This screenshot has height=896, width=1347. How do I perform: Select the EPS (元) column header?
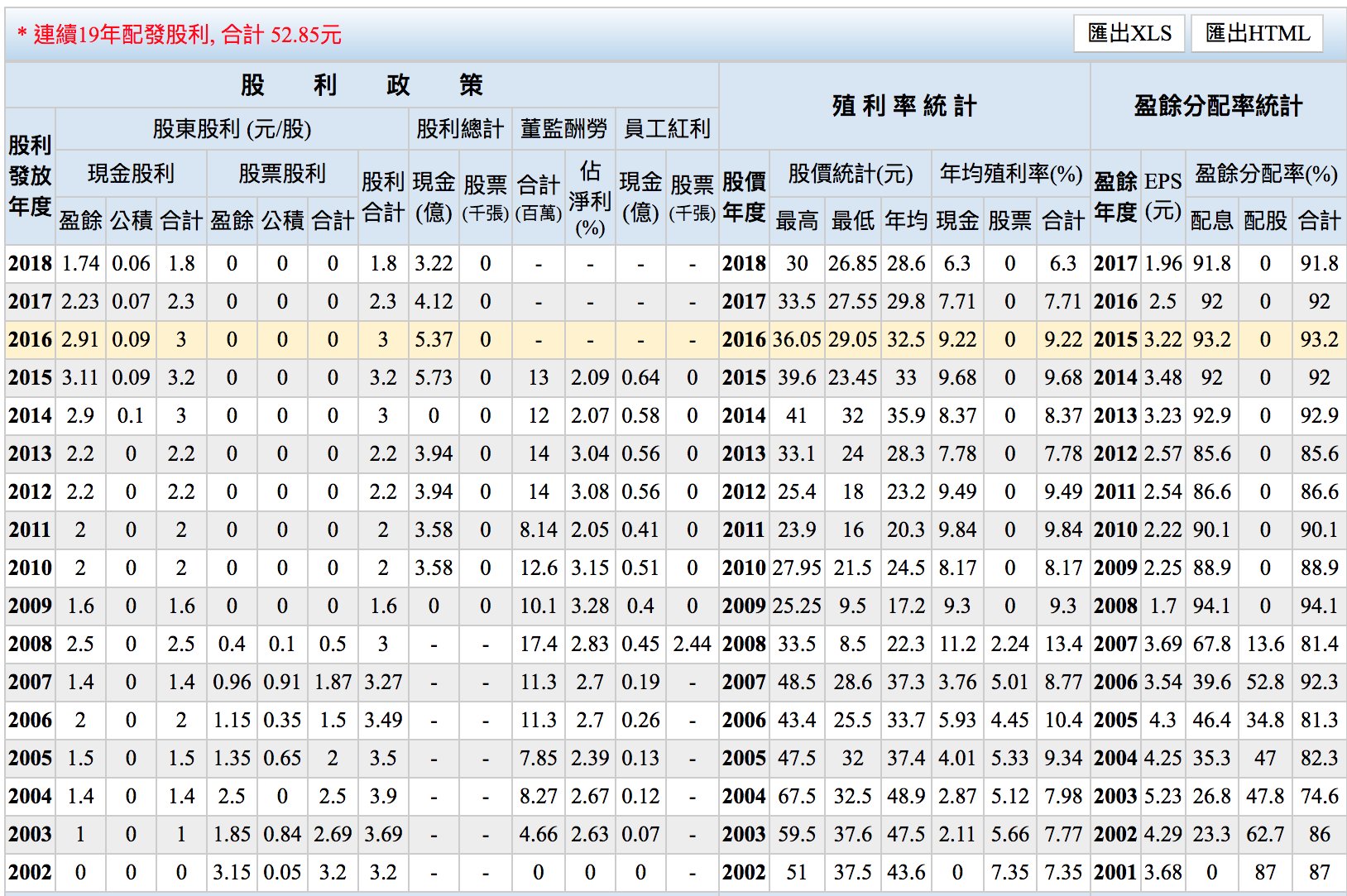[1162, 196]
